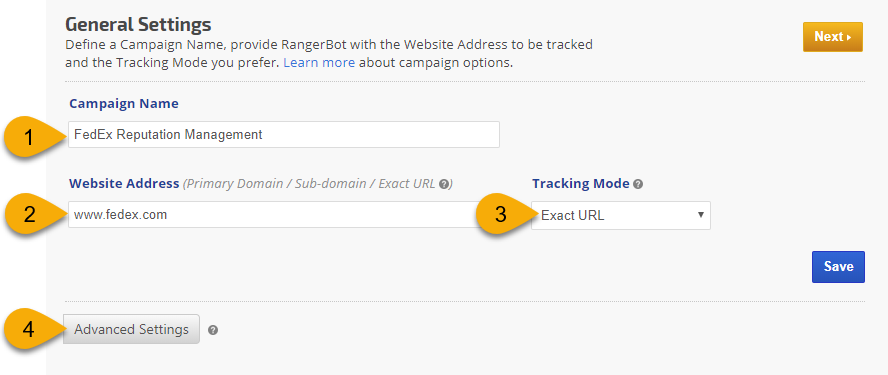This screenshot has height=375, width=888.
Task: Click the orange callout marker numbered 2
Action: (x=32, y=216)
